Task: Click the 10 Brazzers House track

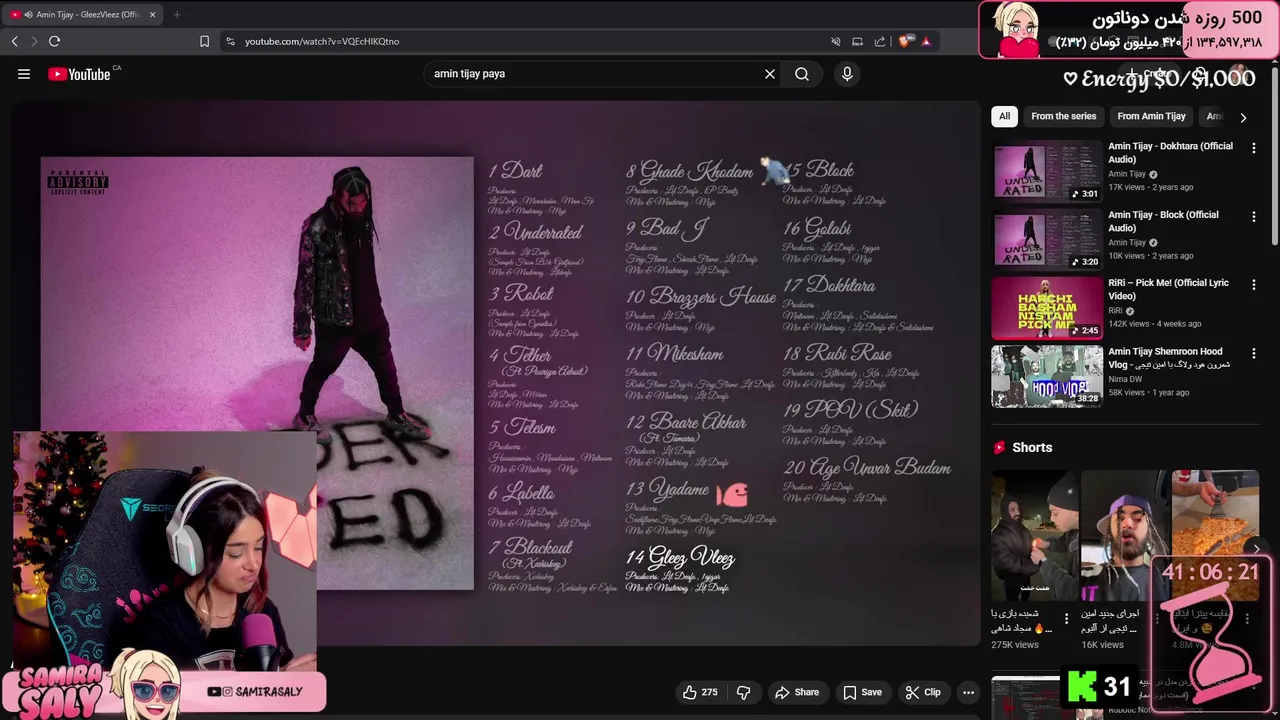Action: pos(700,297)
